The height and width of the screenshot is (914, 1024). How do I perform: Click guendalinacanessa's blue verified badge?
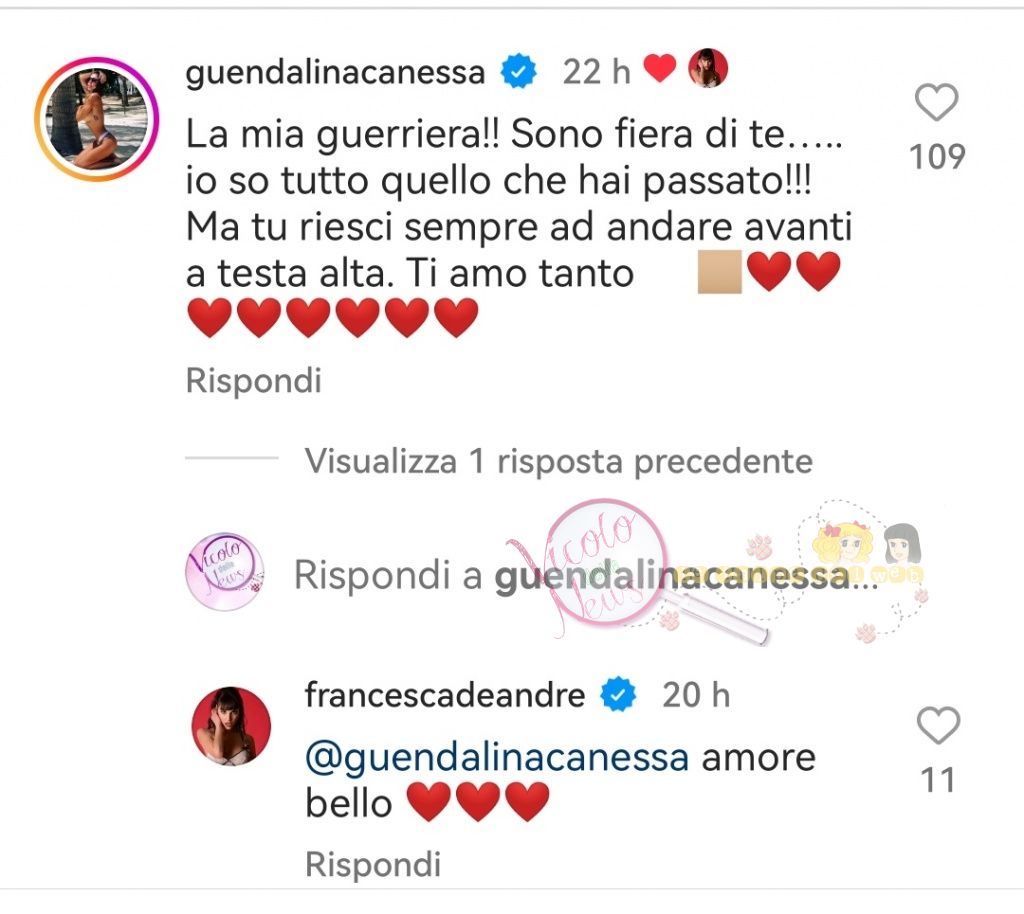click(519, 72)
